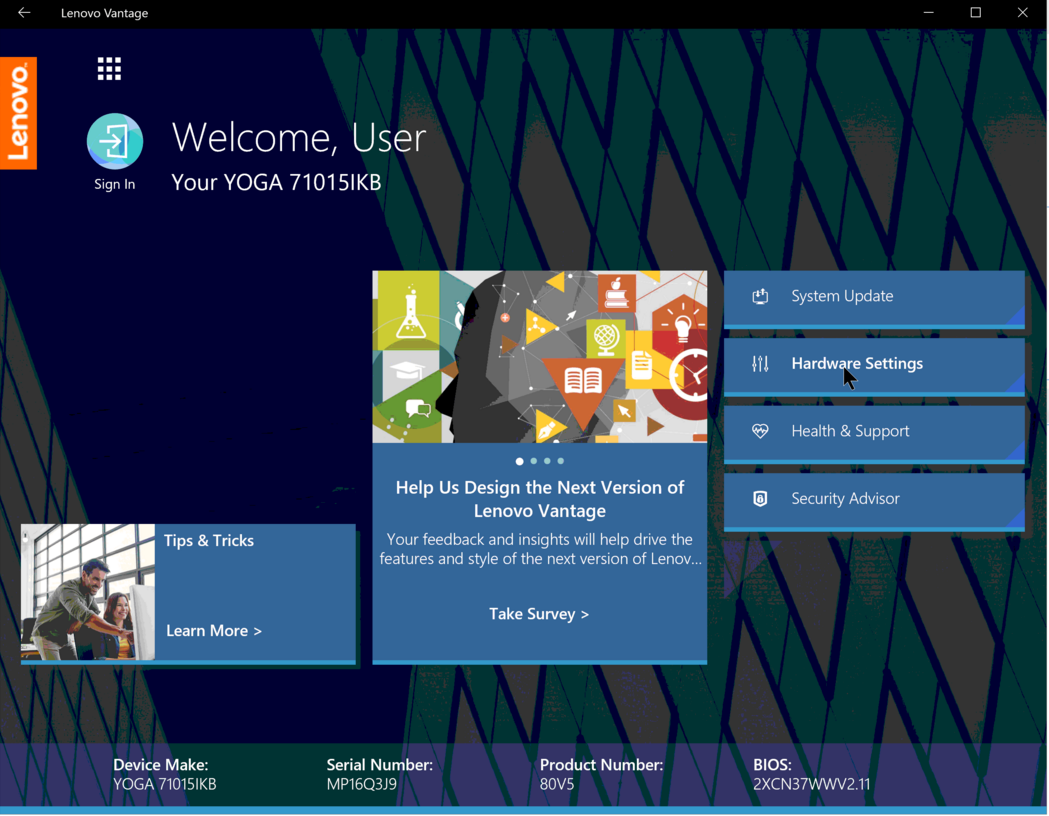The height and width of the screenshot is (816, 1049).
Task: Click the Take Survey link
Action: pyautogui.click(x=539, y=614)
